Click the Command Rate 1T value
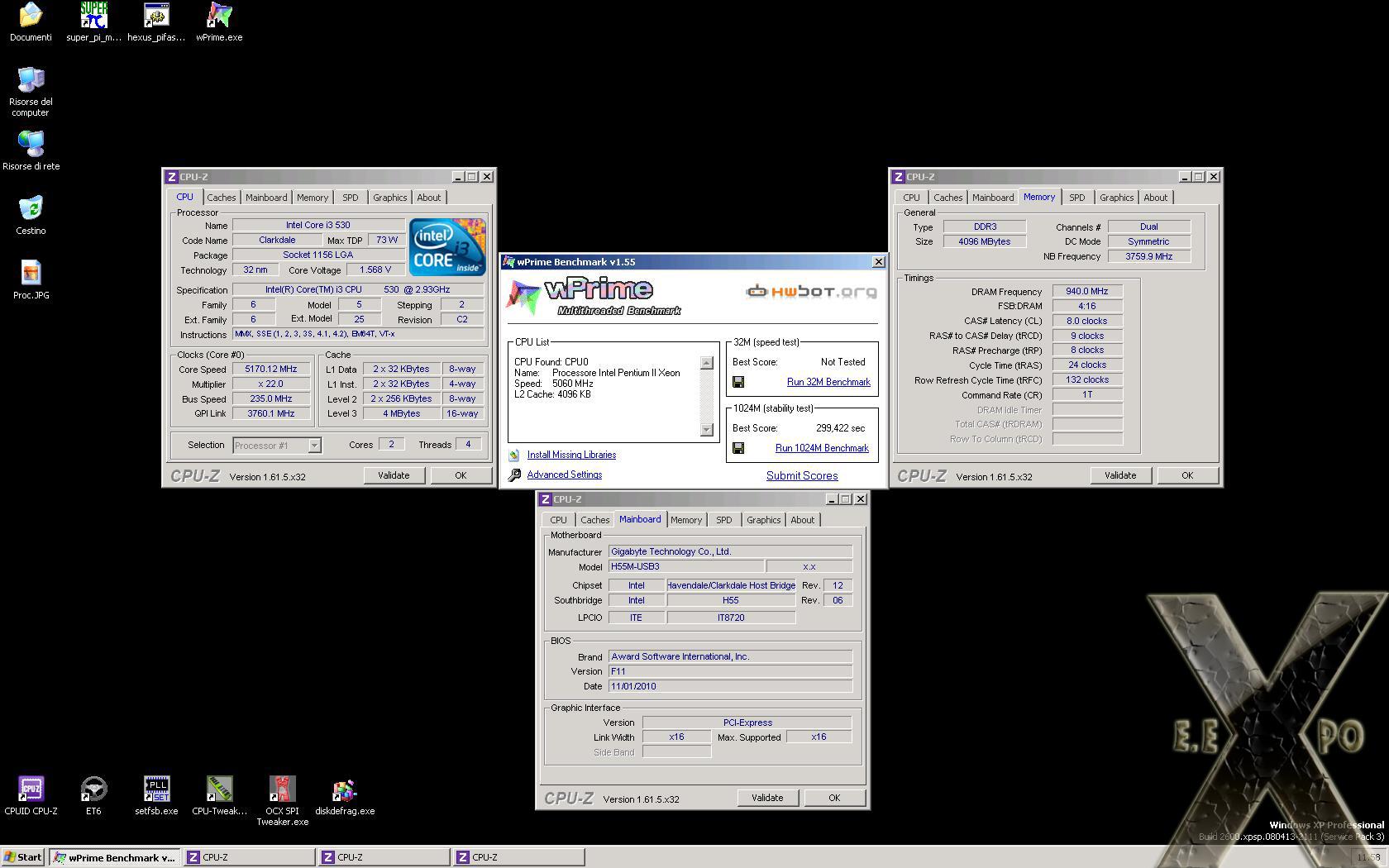The height and width of the screenshot is (868, 1389). (1087, 394)
